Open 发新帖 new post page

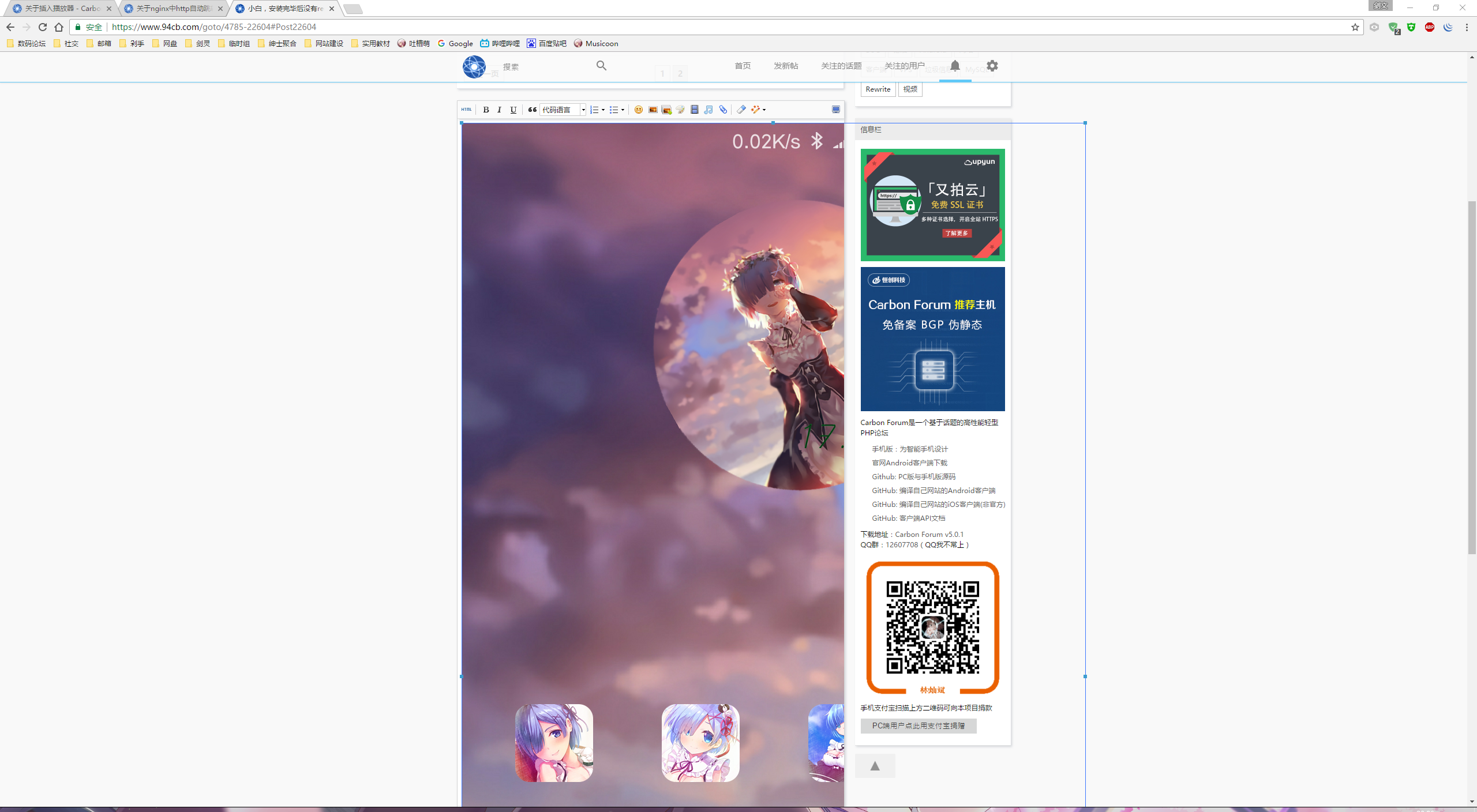click(x=786, y=66)
